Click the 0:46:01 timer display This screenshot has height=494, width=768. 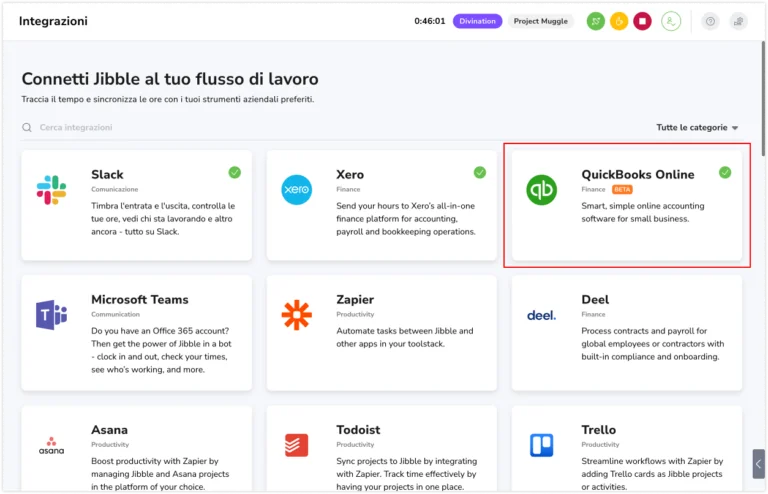pos(430,21)
